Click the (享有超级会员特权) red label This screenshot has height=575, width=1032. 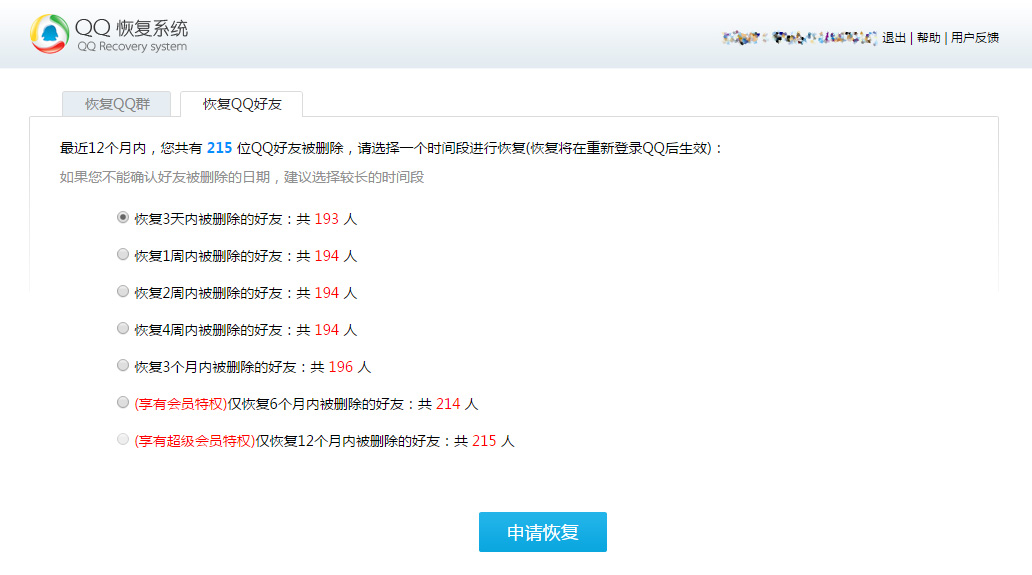(x=194, y=441)
